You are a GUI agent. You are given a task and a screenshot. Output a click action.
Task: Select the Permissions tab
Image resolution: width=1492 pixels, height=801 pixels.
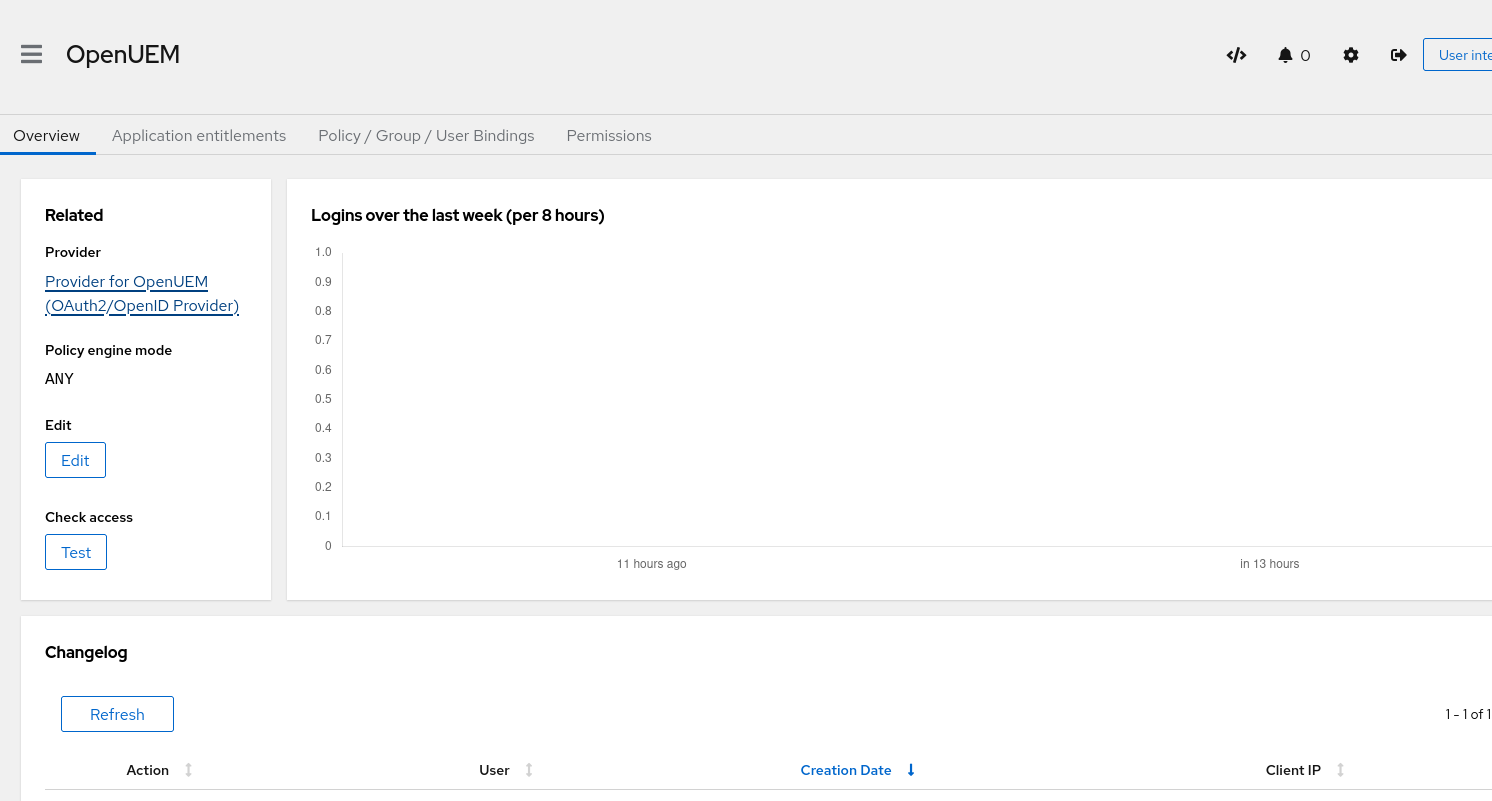click(x=608, y=136)
